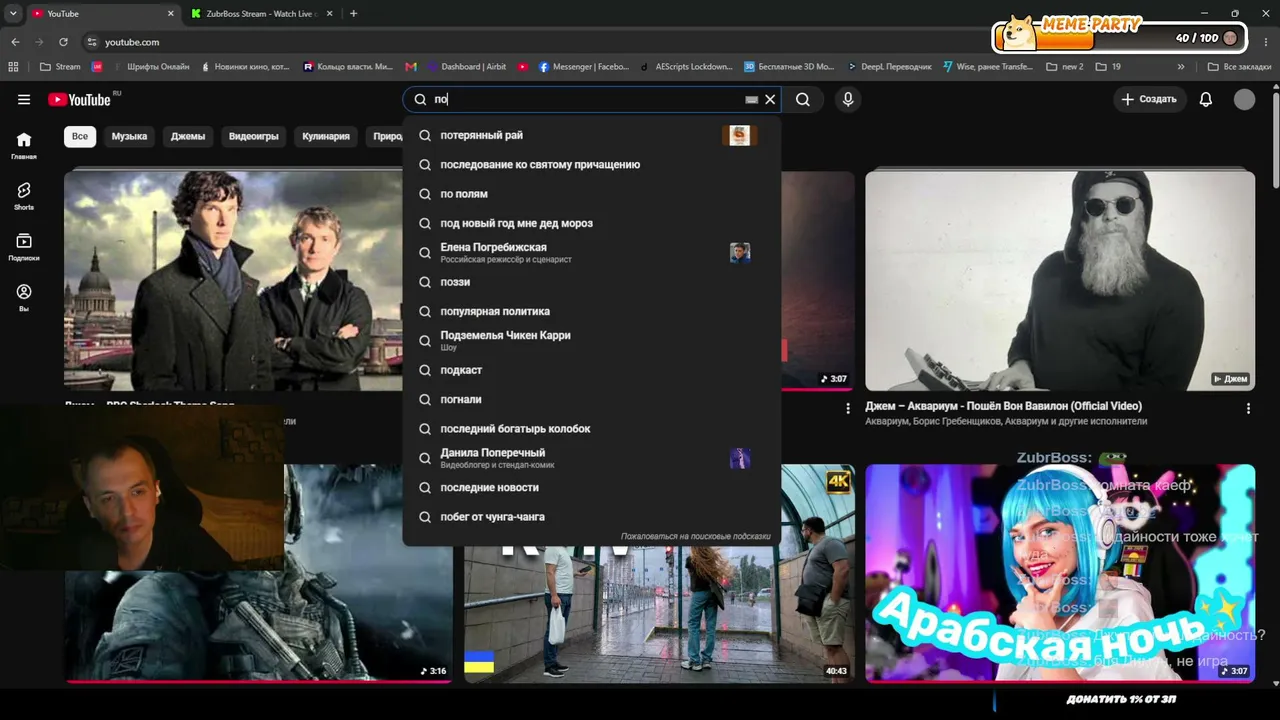Submit the search with the magnifier button

803,99
